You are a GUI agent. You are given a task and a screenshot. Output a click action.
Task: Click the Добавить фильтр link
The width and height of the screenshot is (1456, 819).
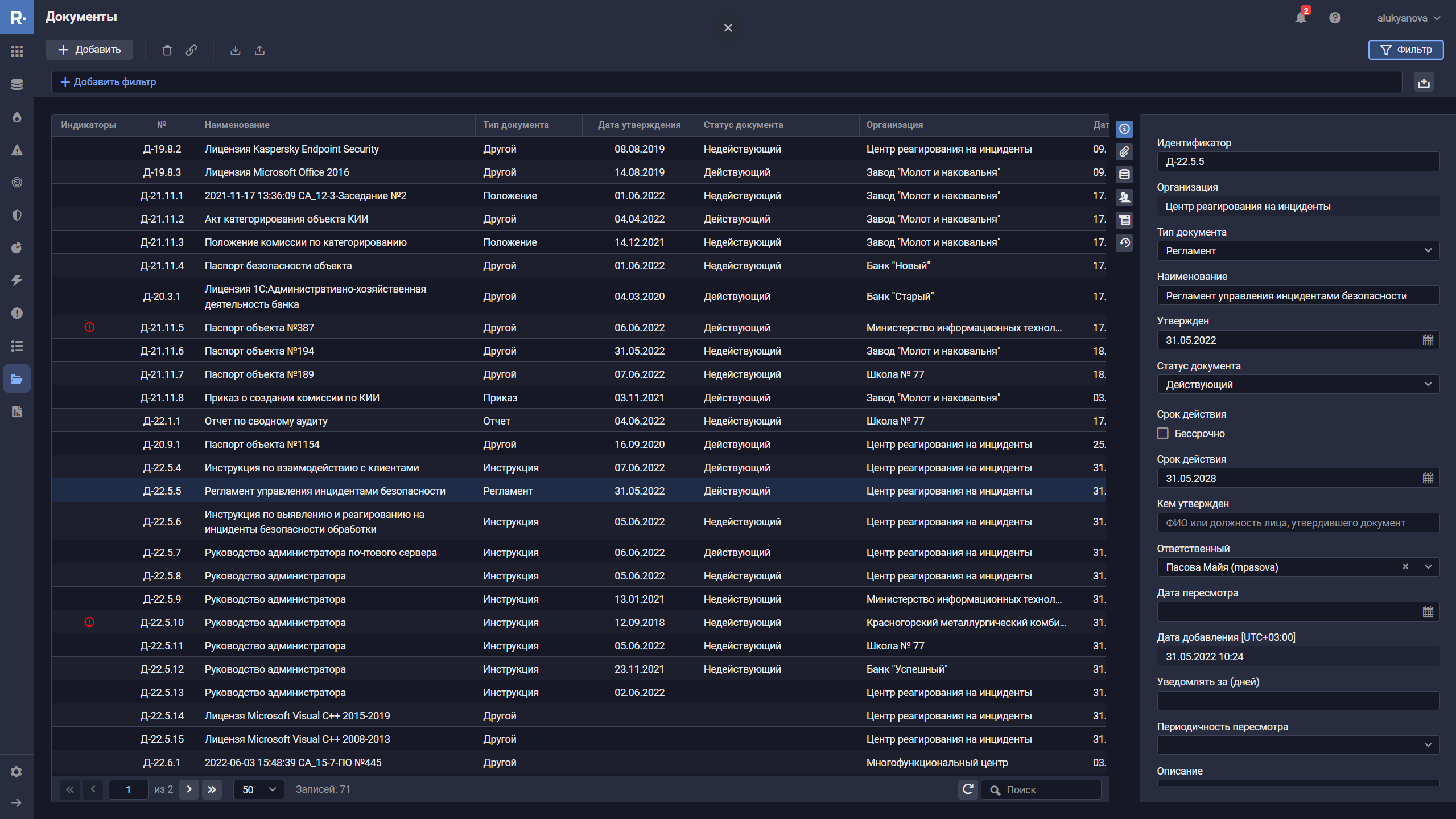coord(108,82)
